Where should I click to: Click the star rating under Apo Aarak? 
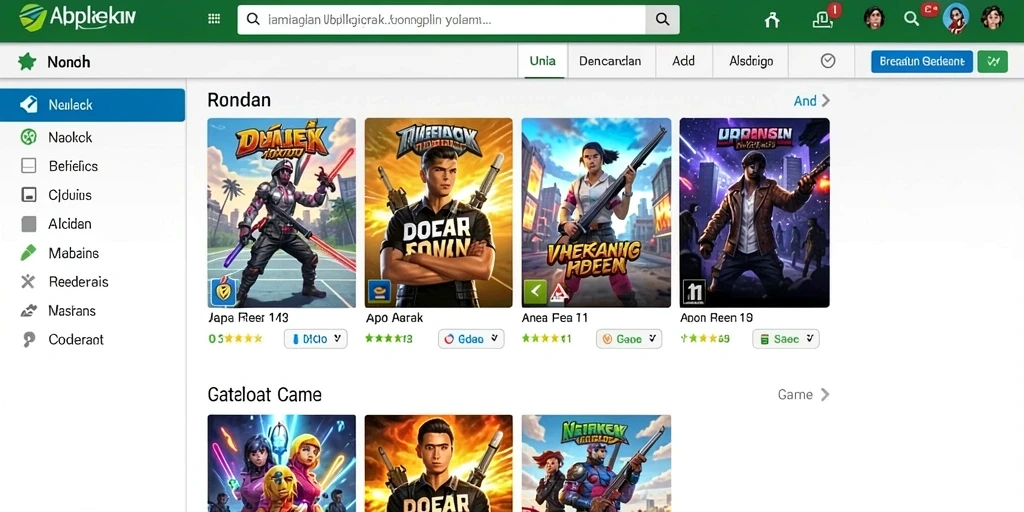(x=389, y=339)
